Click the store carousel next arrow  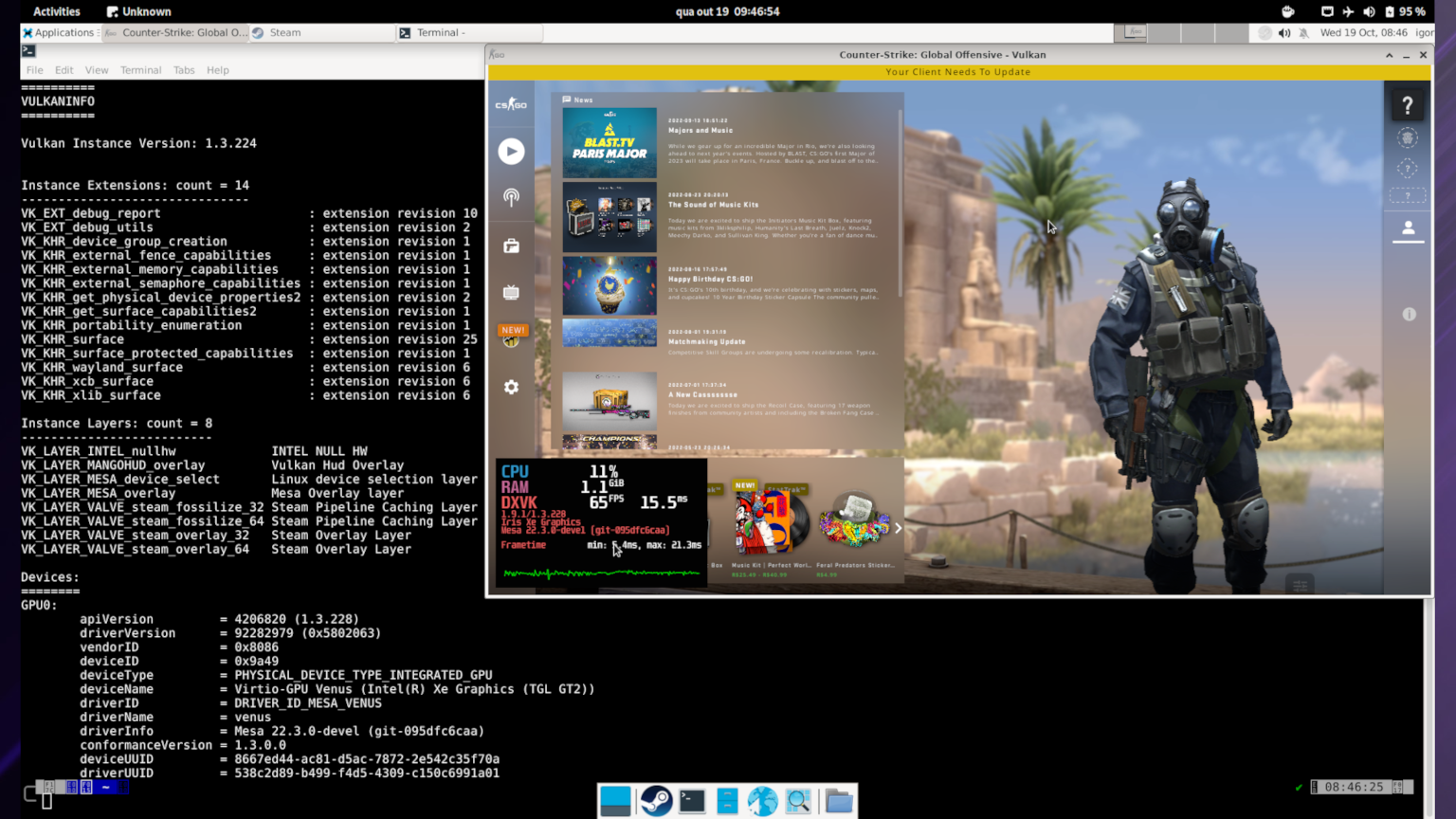[x=899, y=528]
